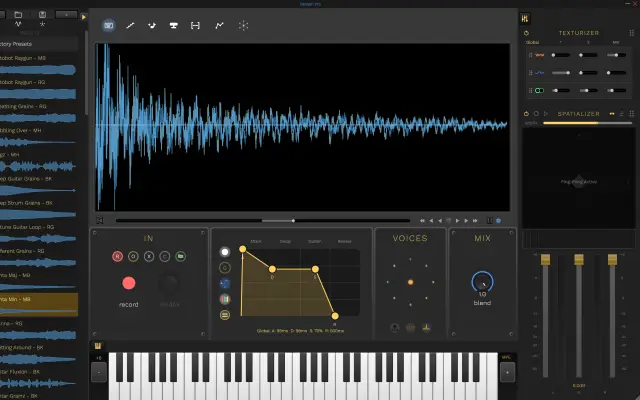Click the orange waveform row first slider
The width and height of the screenshot is (640, 400).
click(560, 55)
